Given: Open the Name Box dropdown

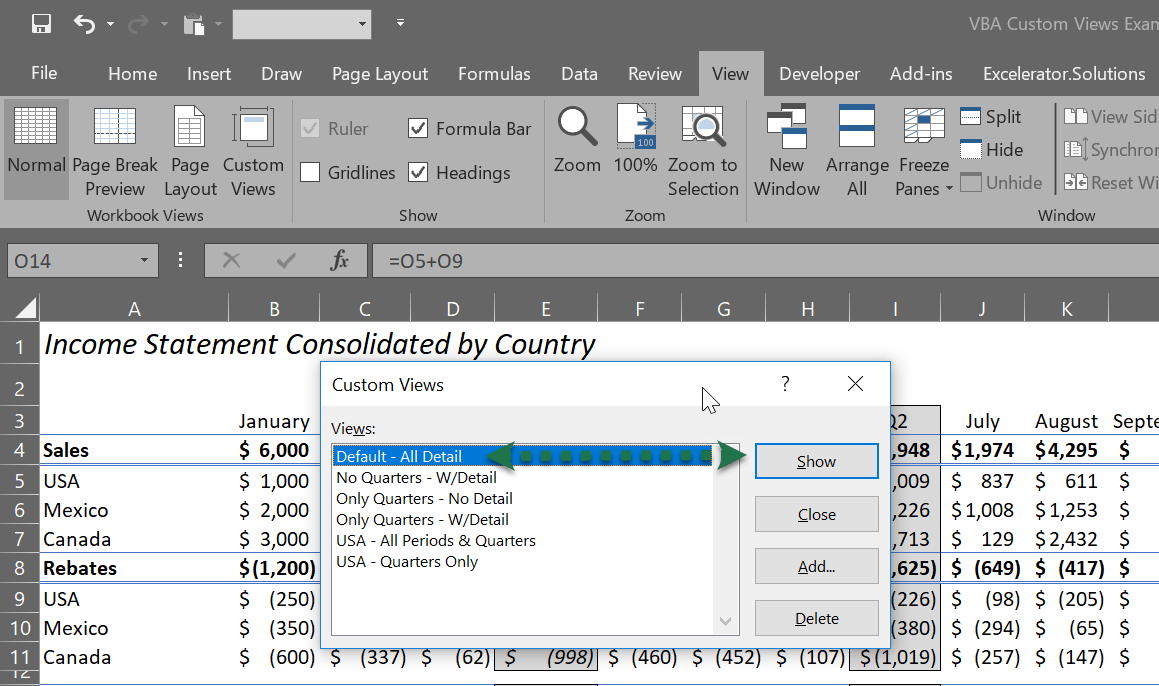Looking at the screenshot, I should click(142, 260).
